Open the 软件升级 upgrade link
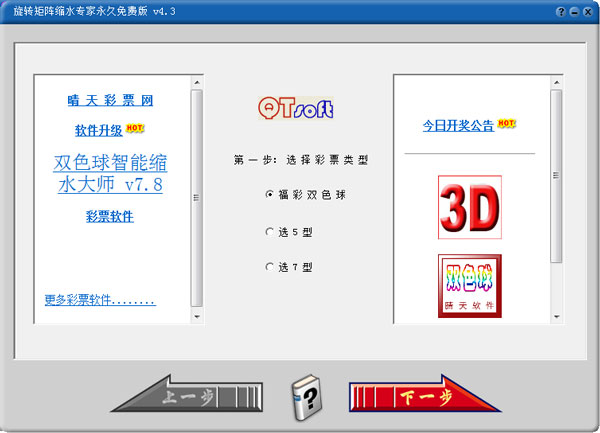 pyautogui.click(x=98, y=130)
